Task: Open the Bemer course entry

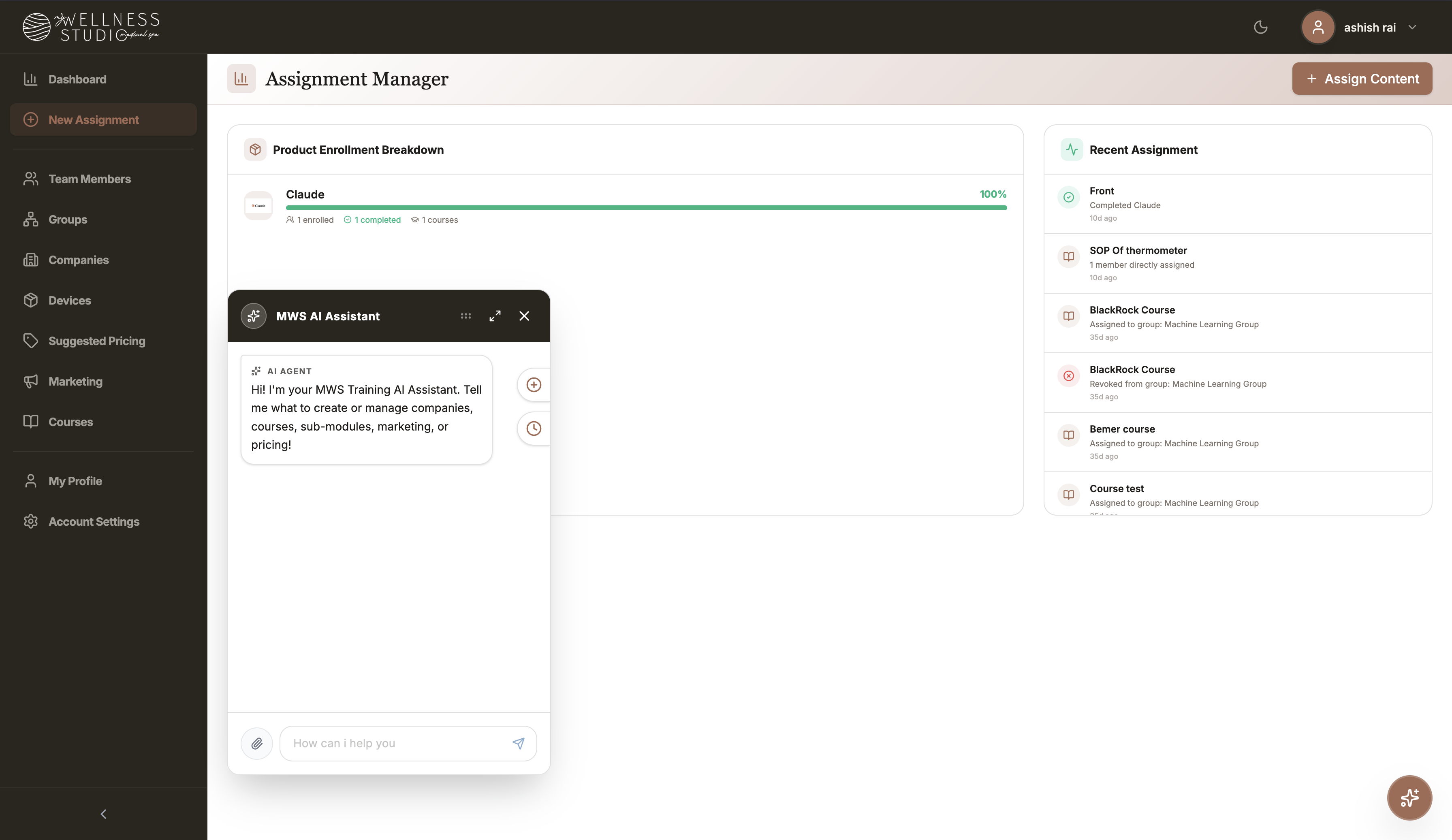Action: point(1238,442)
